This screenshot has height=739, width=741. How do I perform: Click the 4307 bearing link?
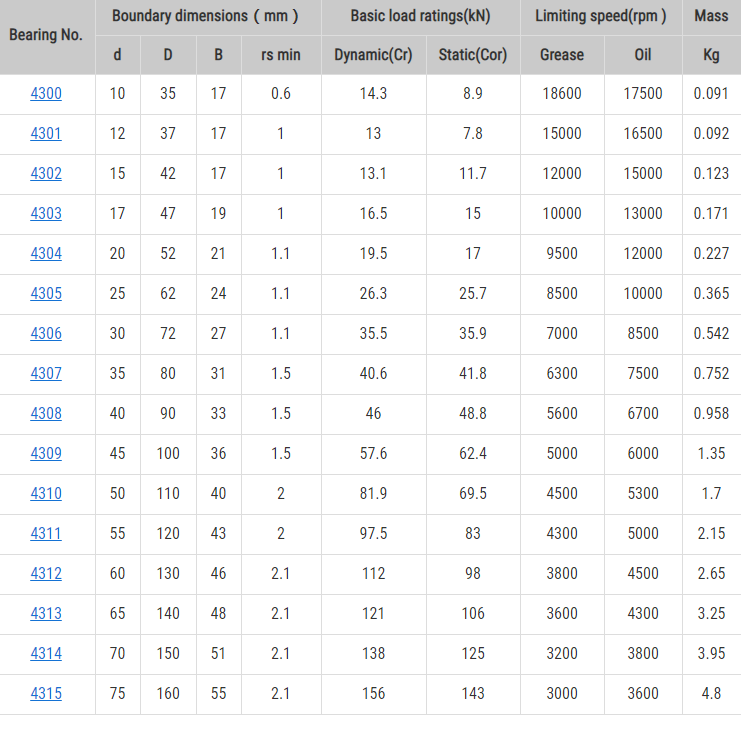[46, 374]
